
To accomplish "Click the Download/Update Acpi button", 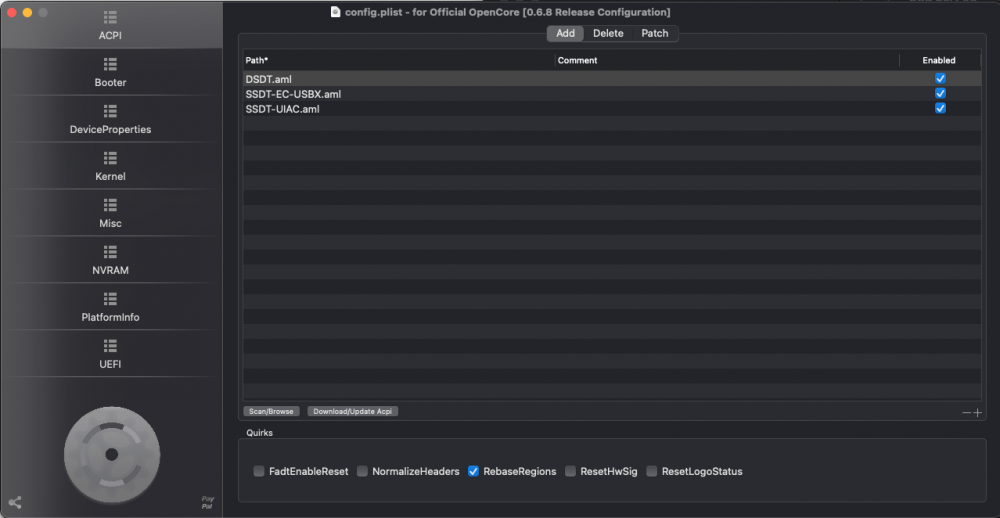I will point(353,411).
